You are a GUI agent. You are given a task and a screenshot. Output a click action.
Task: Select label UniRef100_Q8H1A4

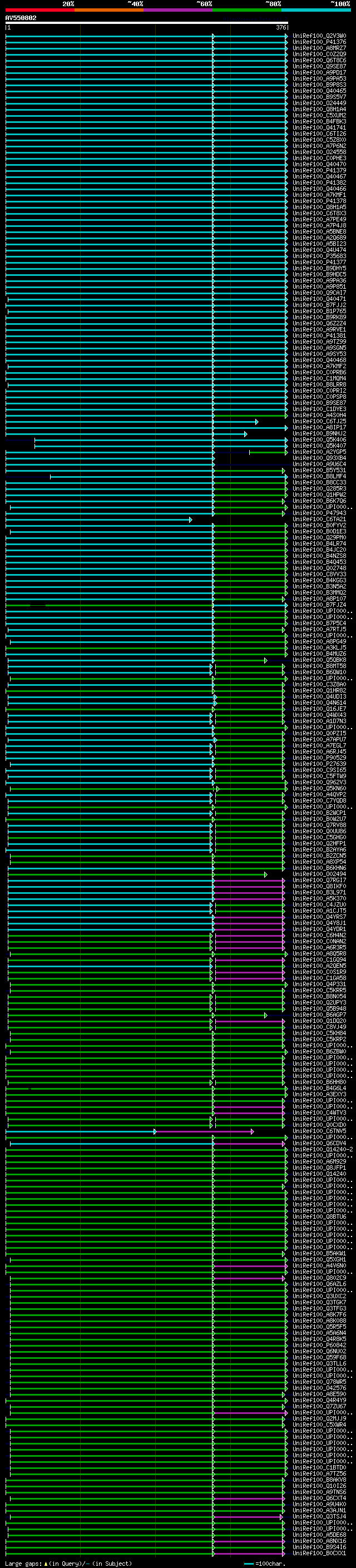click(319, 109)
